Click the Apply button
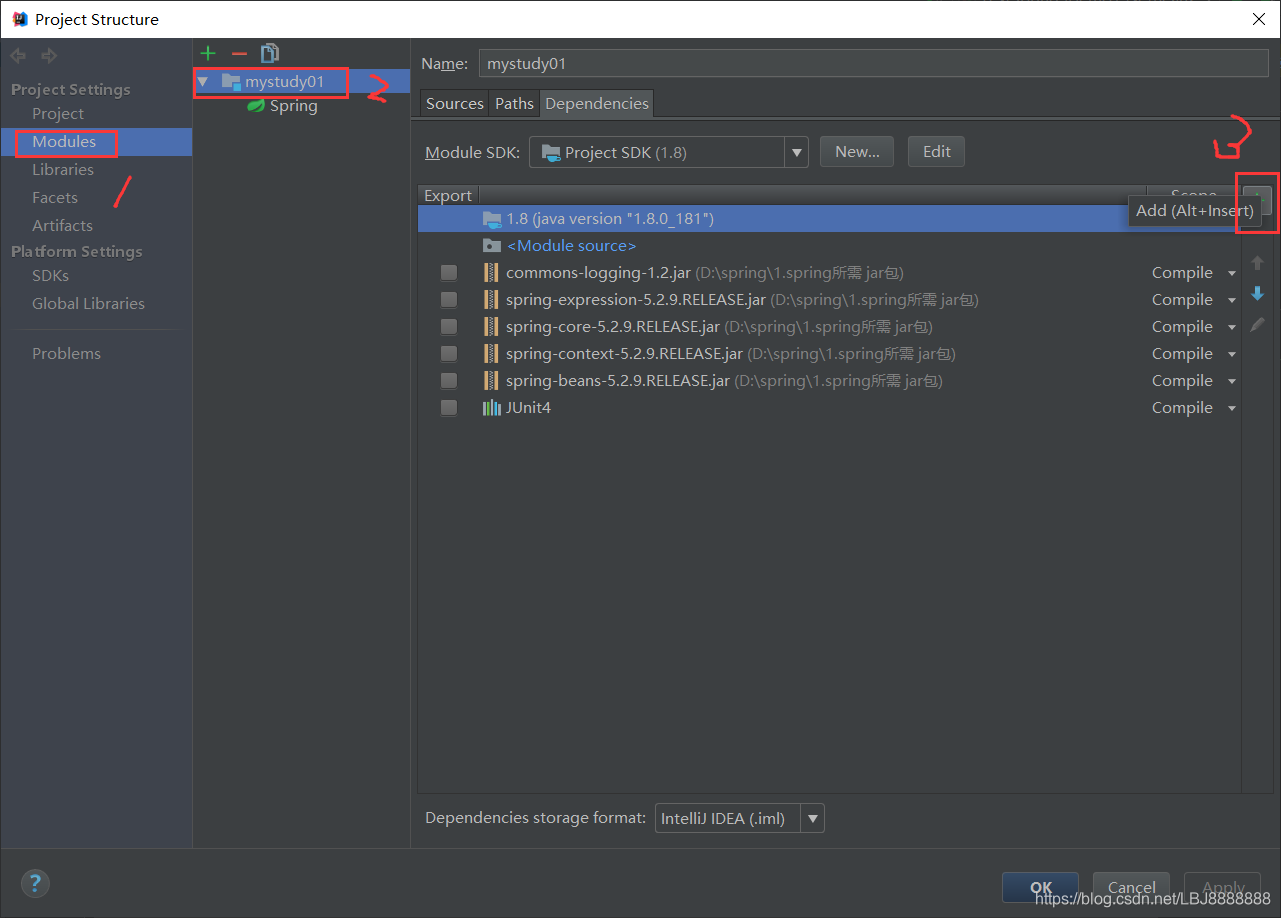 (x=1223, y=887)
